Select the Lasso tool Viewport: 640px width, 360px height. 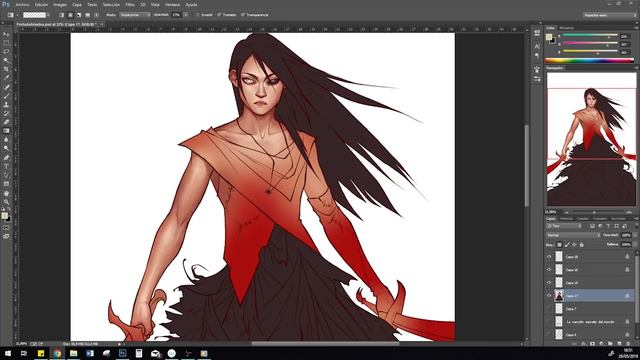[6, 51]
